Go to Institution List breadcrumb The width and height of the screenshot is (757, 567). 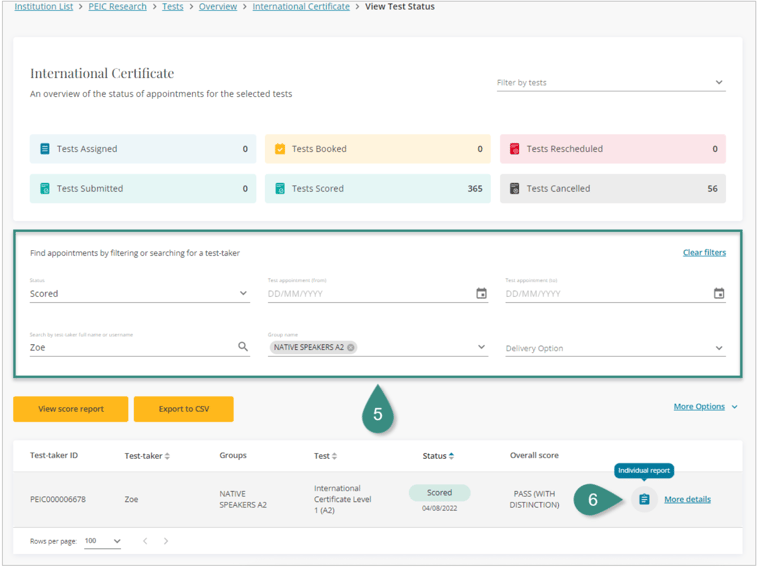pyautogui.click(x=43, y=7)
